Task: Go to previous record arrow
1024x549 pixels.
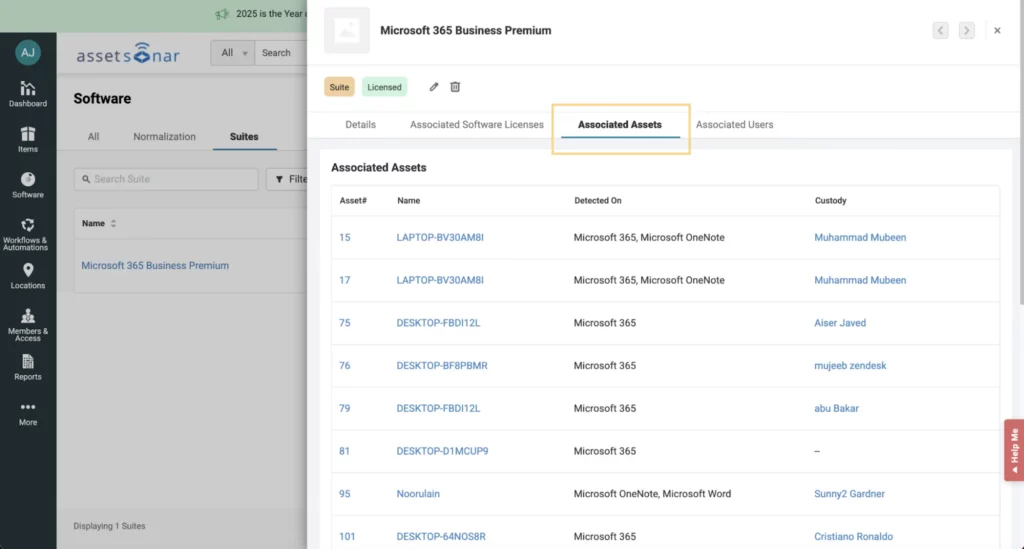Action: tap(940, 30)
